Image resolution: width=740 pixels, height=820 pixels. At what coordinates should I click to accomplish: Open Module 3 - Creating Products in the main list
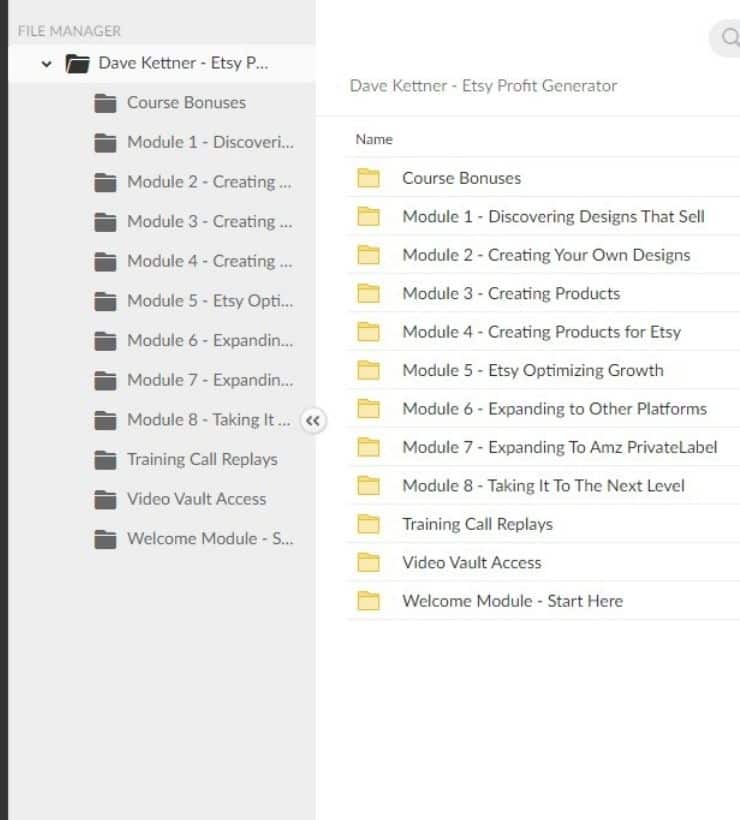pyautogui.click(x=511, y=294)
